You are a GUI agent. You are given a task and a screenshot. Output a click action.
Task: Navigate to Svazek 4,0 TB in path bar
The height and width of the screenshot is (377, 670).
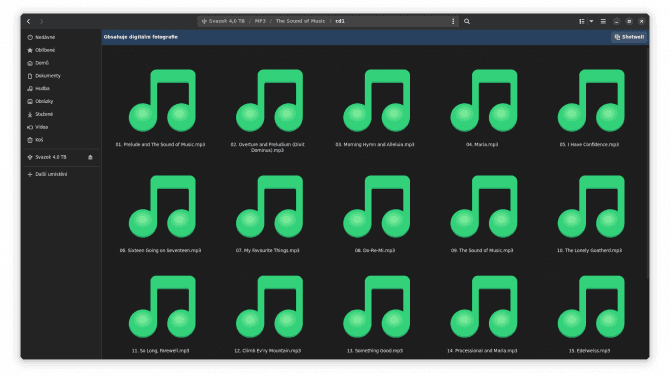pyautogui.click(x=223, y=21)
